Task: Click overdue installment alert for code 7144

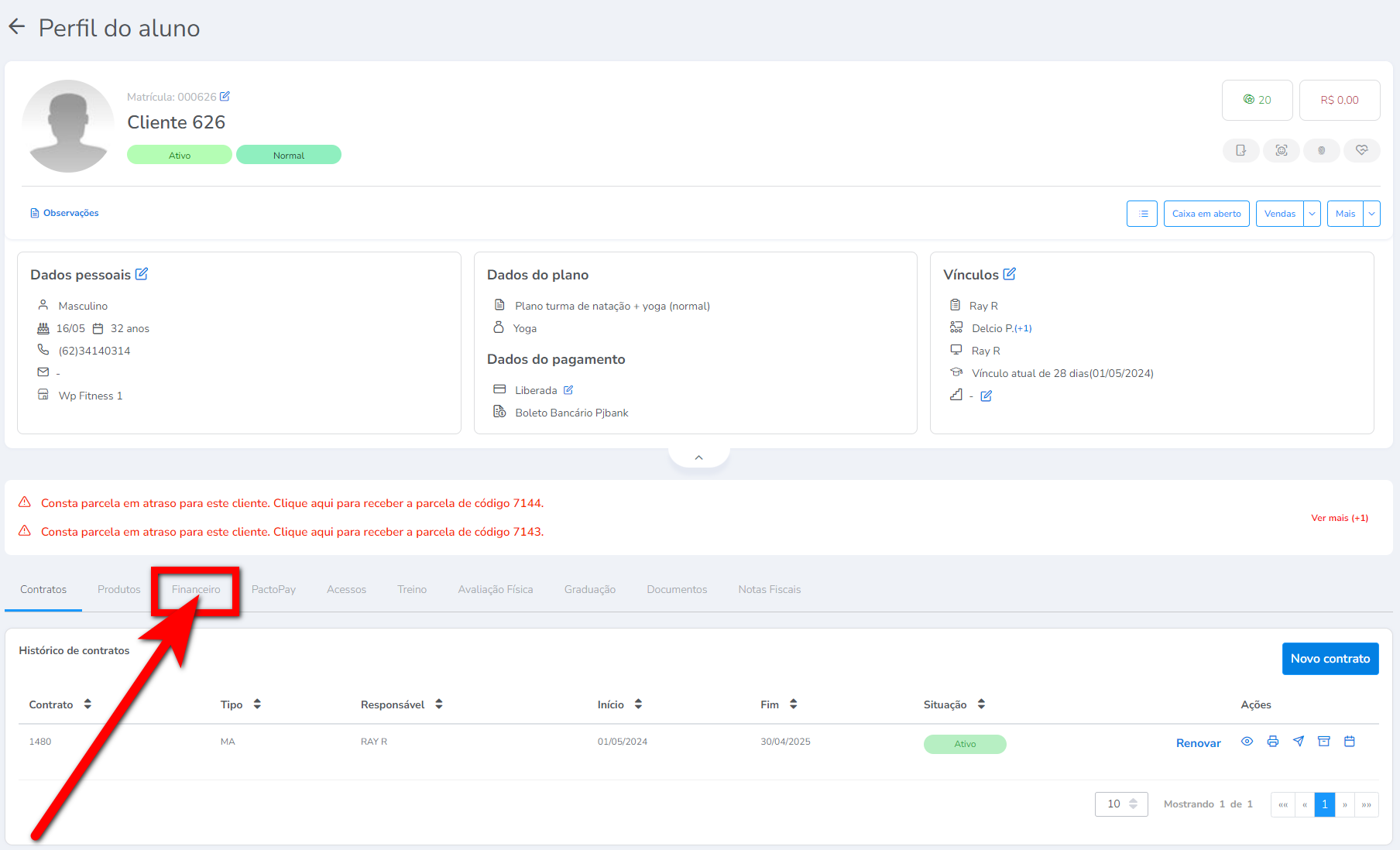Action: (x=292, y=503)
